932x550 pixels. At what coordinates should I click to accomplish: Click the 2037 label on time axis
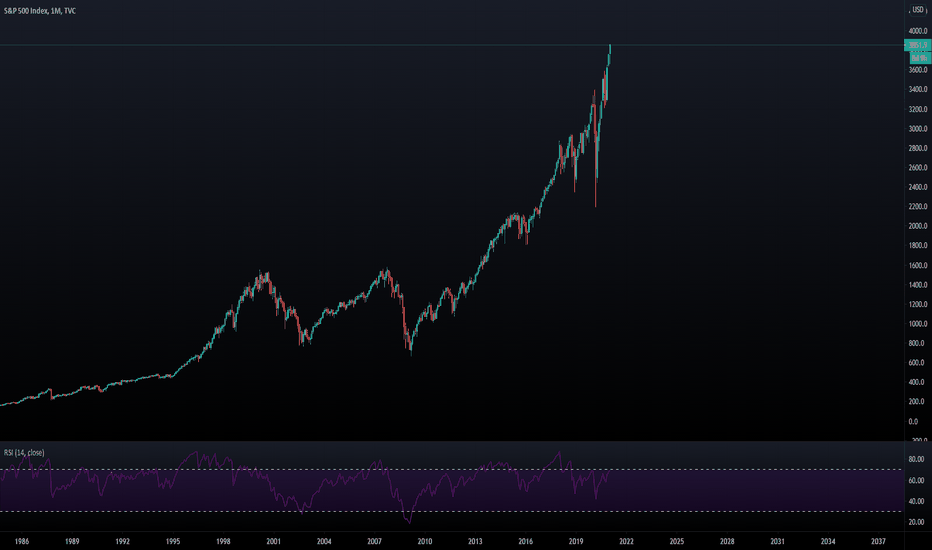(878, 541)
